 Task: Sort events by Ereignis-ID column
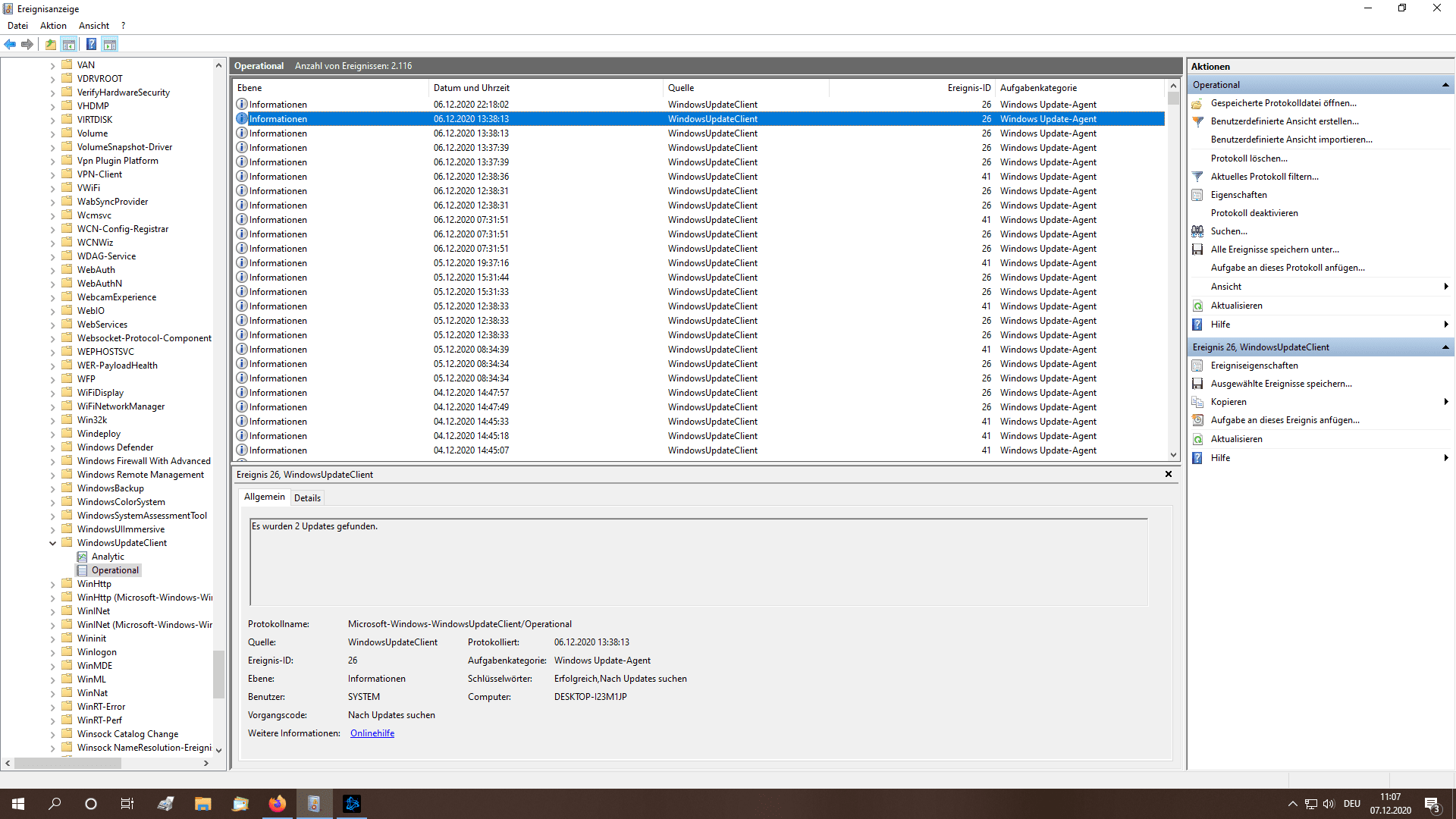913,88
